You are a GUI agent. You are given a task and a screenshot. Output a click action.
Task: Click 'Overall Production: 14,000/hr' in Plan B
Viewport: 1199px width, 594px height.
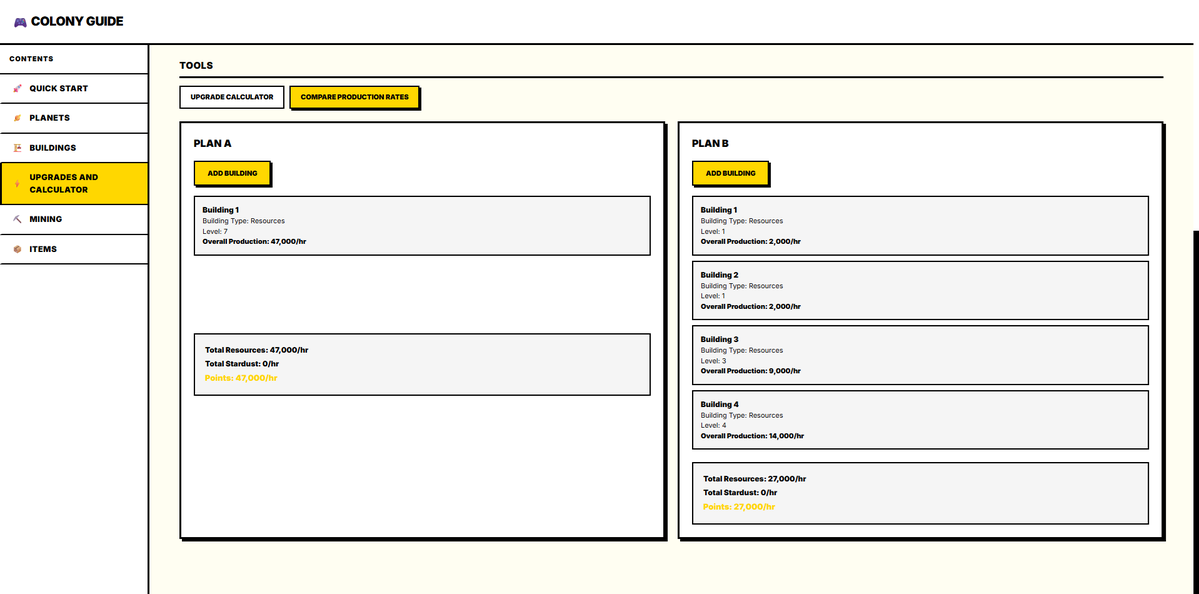pos(752,436)
